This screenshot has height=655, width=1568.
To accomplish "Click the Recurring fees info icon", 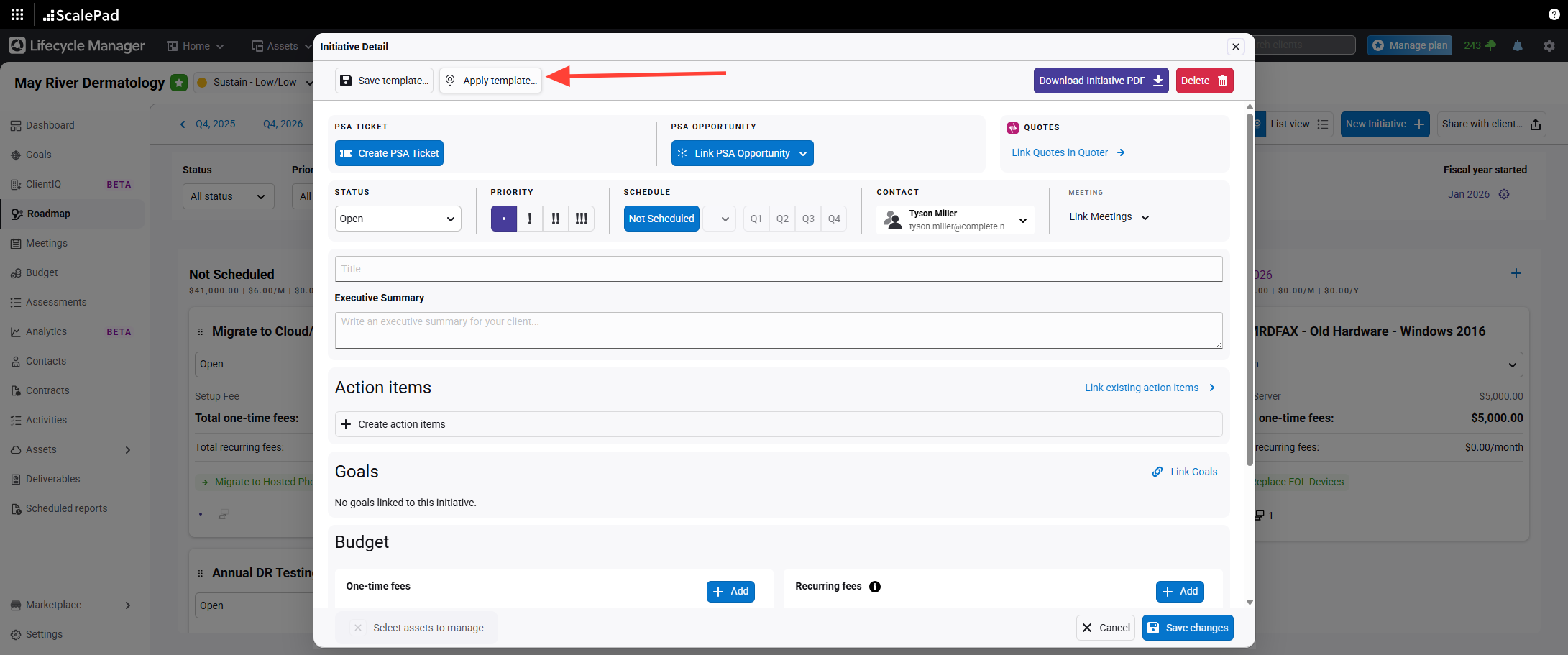I will pyautogui.click(x=875, y=587).
